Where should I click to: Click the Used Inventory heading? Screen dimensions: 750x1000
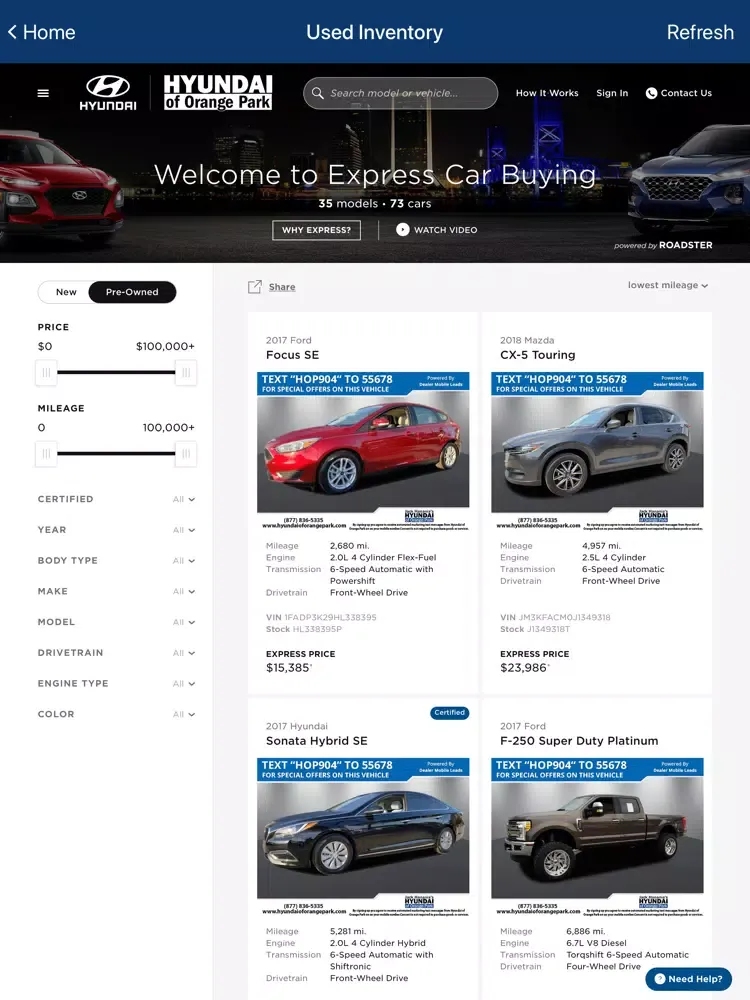(x=374, y=32)
